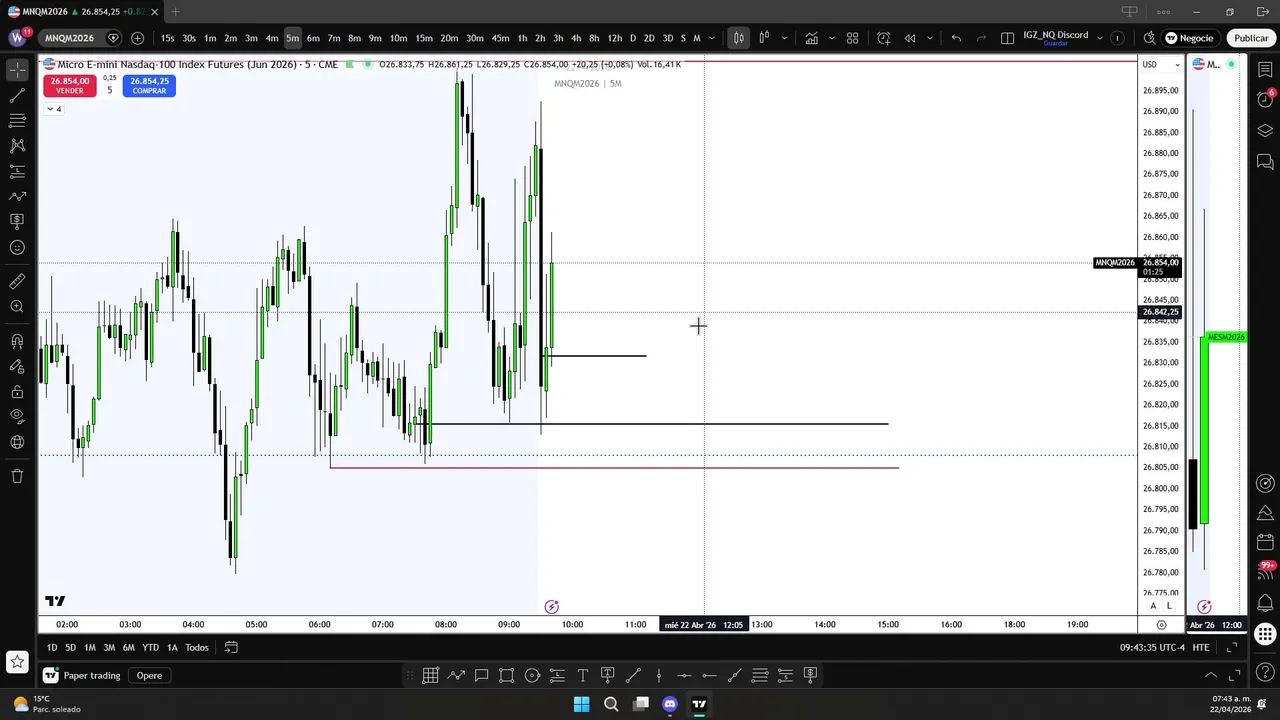The height and width of the screenshot is (720, 1280).
Task: Open the indicators and strategies menu
Action: coord(811,38)
